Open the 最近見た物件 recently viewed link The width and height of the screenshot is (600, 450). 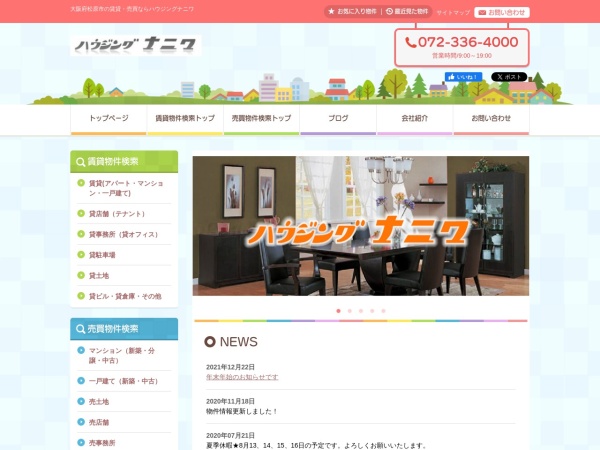407,11
